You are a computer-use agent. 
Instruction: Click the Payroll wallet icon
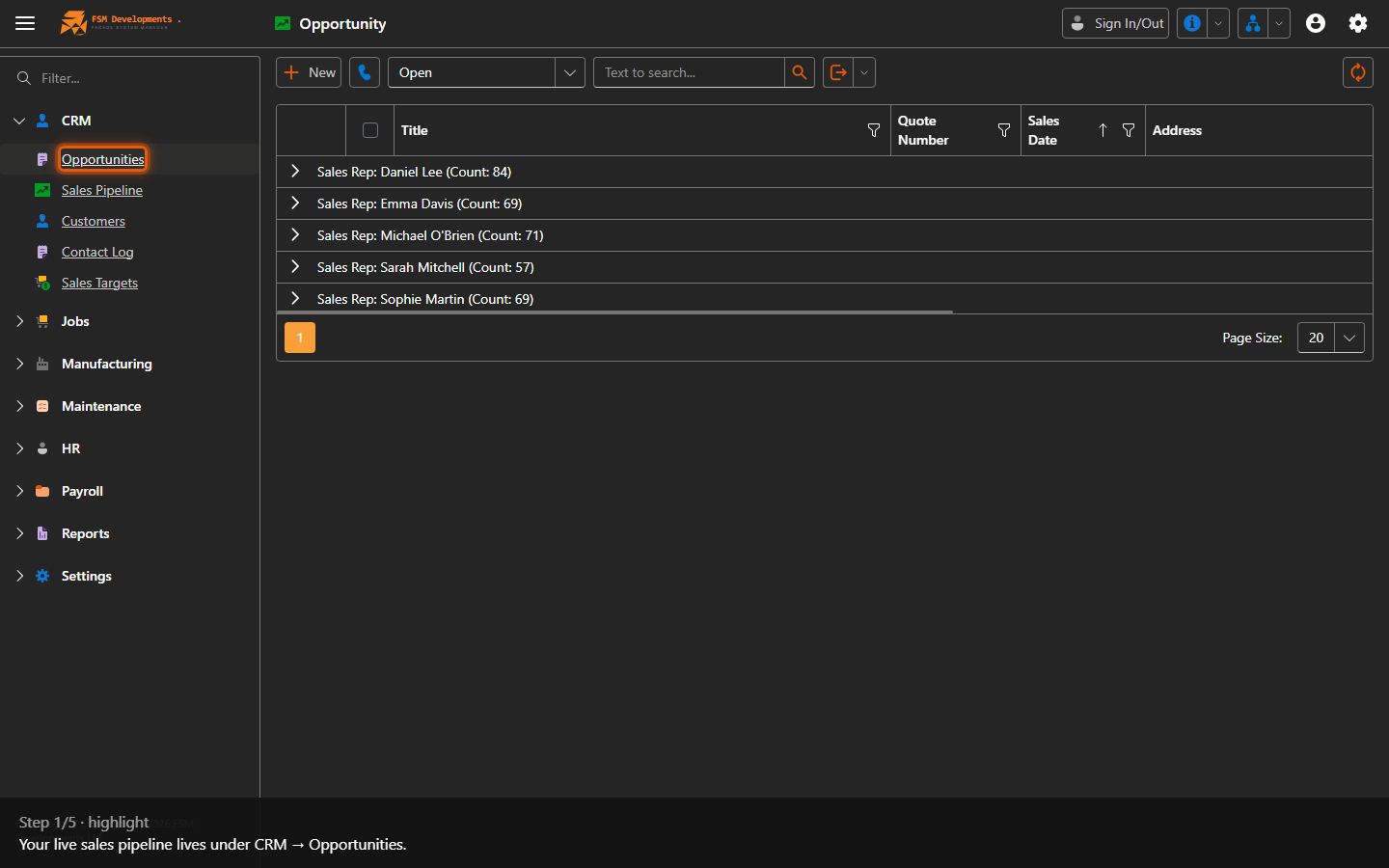pos(42,491)
